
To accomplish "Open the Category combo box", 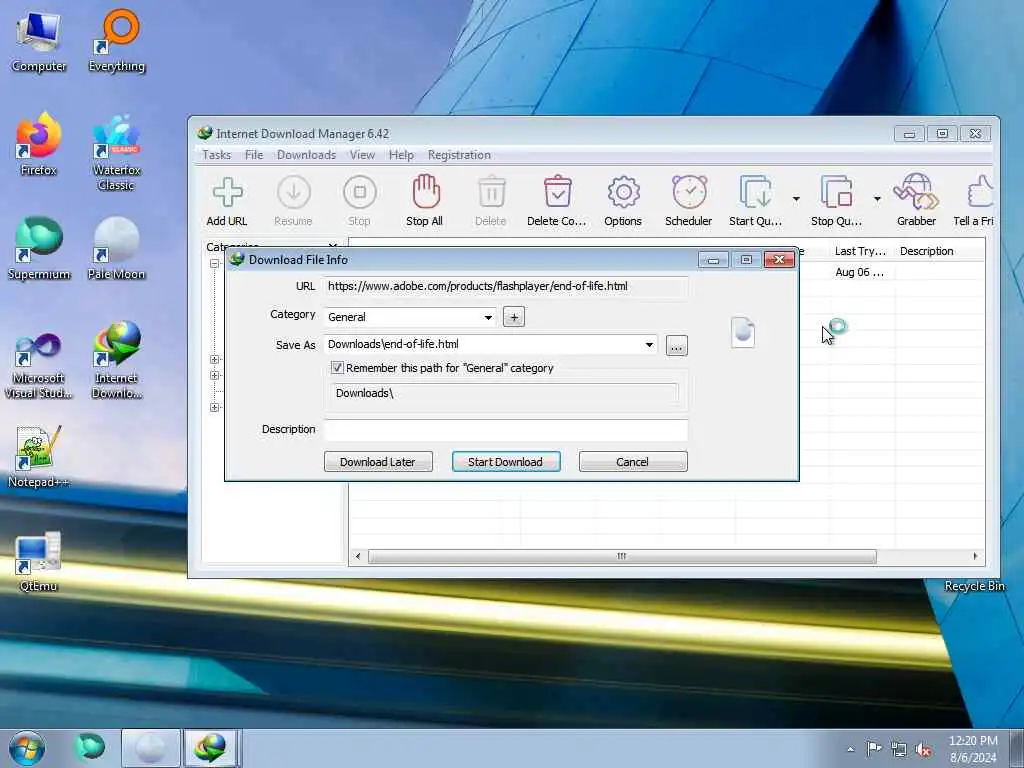I will (411, 317).
